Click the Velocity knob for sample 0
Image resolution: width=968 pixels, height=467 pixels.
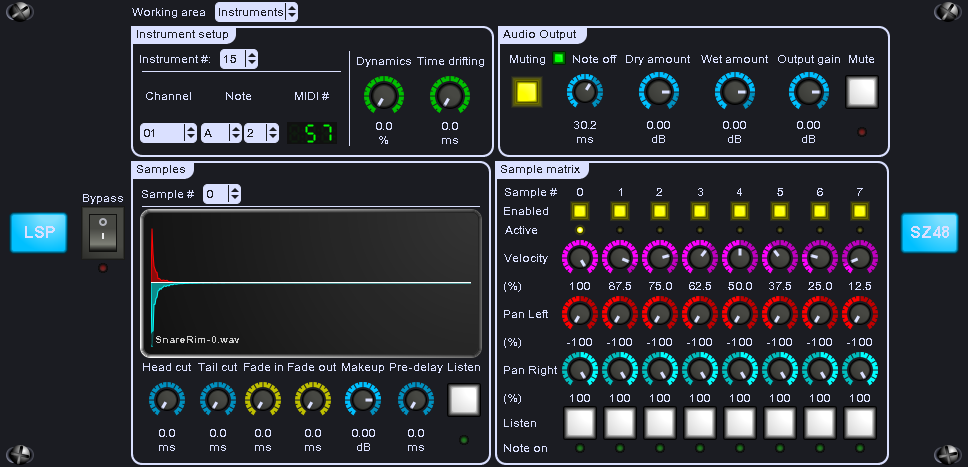(579, 258)
